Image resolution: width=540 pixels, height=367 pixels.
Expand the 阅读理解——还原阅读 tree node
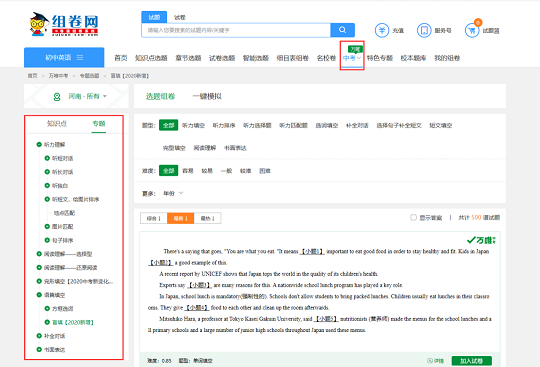pyautogui.click(x=39, y=268)
